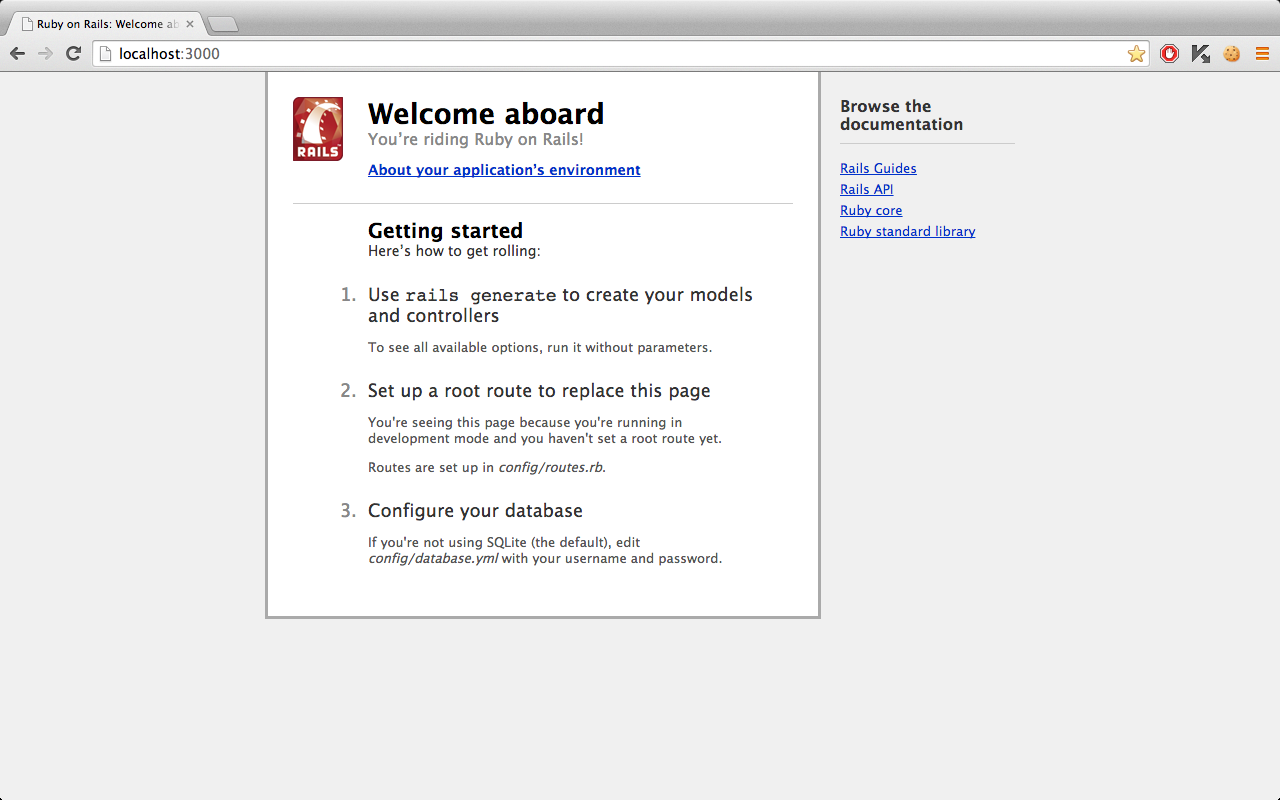Click 'Set up a root route' heading

tap(539, 391)
